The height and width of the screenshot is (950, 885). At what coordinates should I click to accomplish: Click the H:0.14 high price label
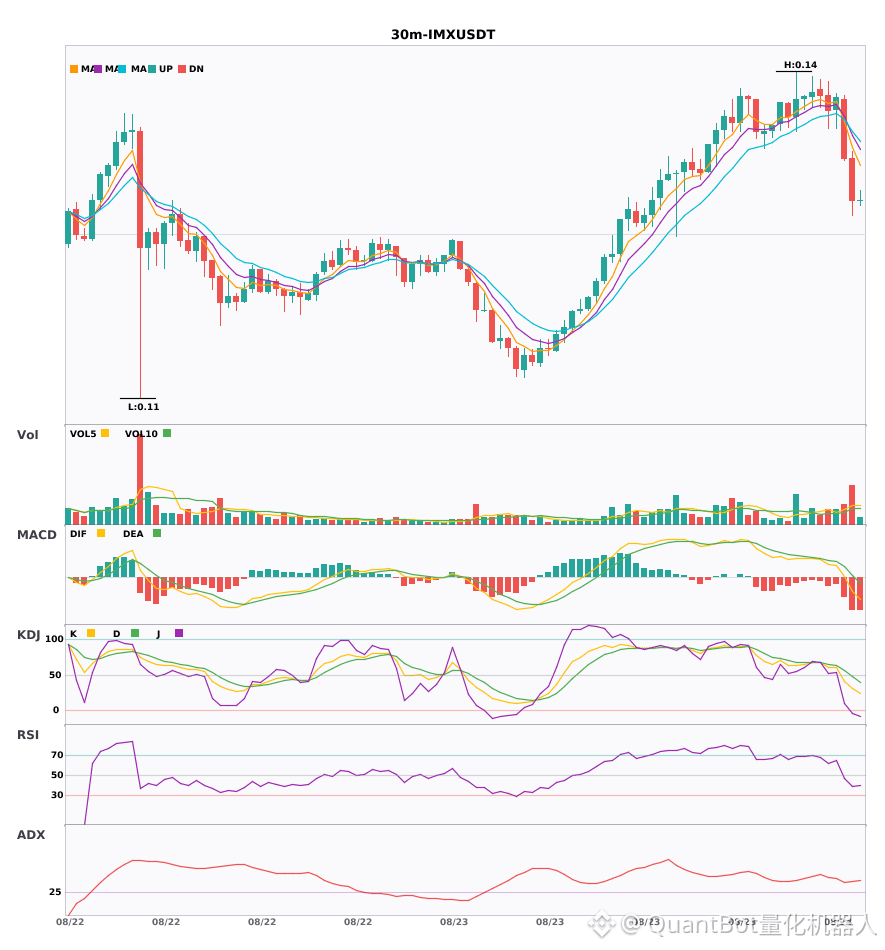800,65
